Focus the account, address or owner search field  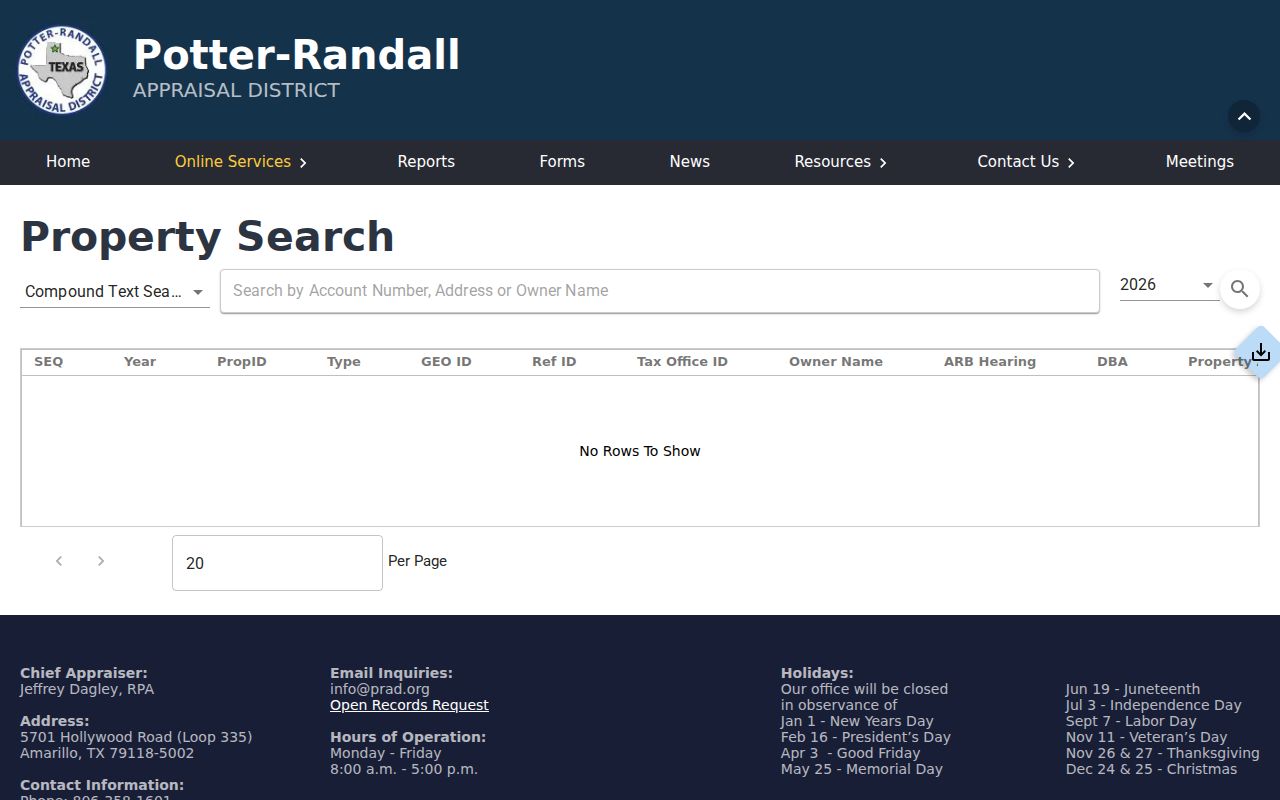[x=660, y=291]
